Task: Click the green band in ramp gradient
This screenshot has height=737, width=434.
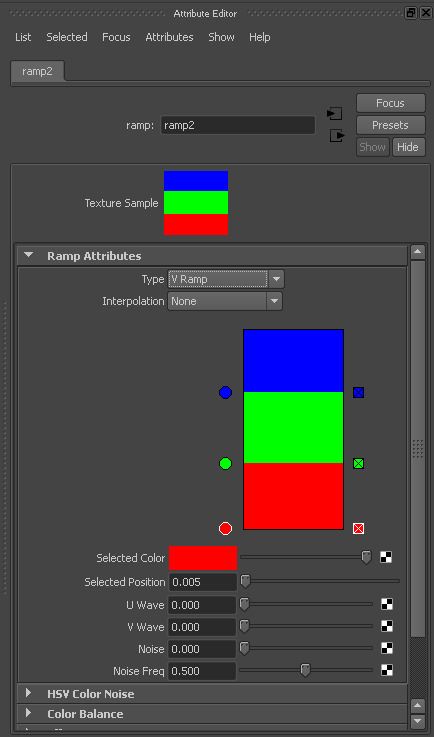Action: [x=293, y=427]
